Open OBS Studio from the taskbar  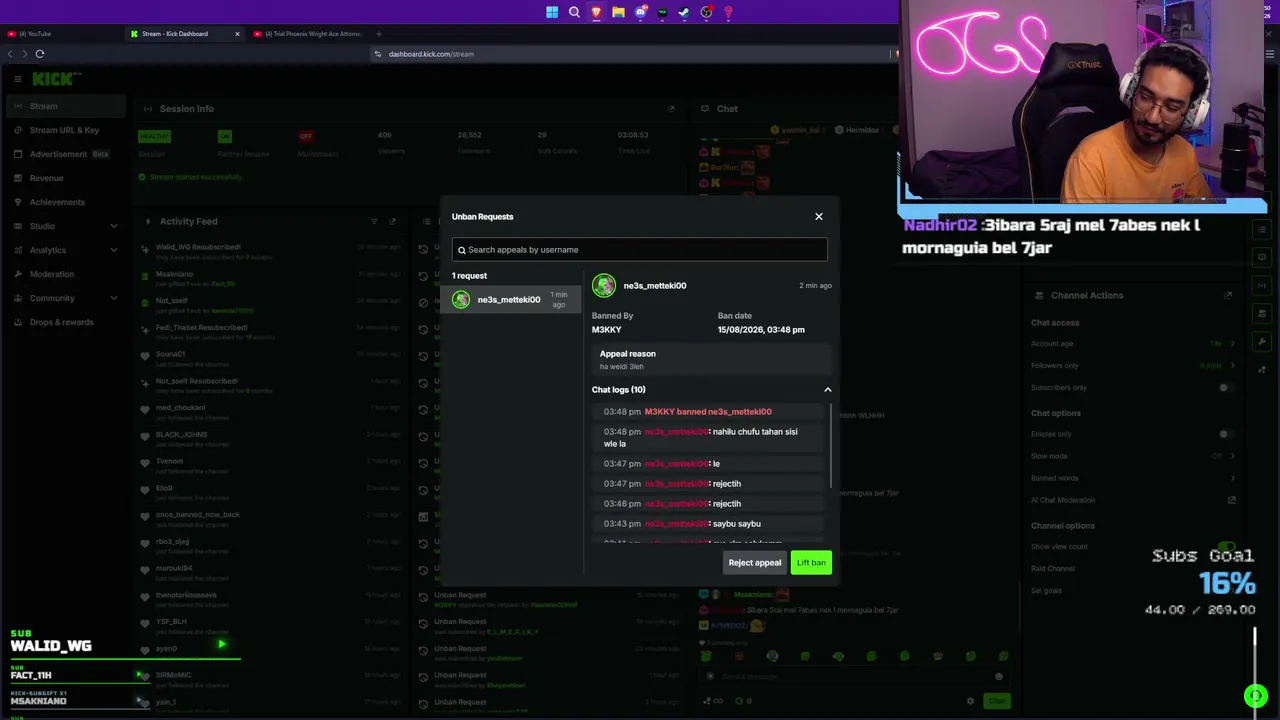706,12
